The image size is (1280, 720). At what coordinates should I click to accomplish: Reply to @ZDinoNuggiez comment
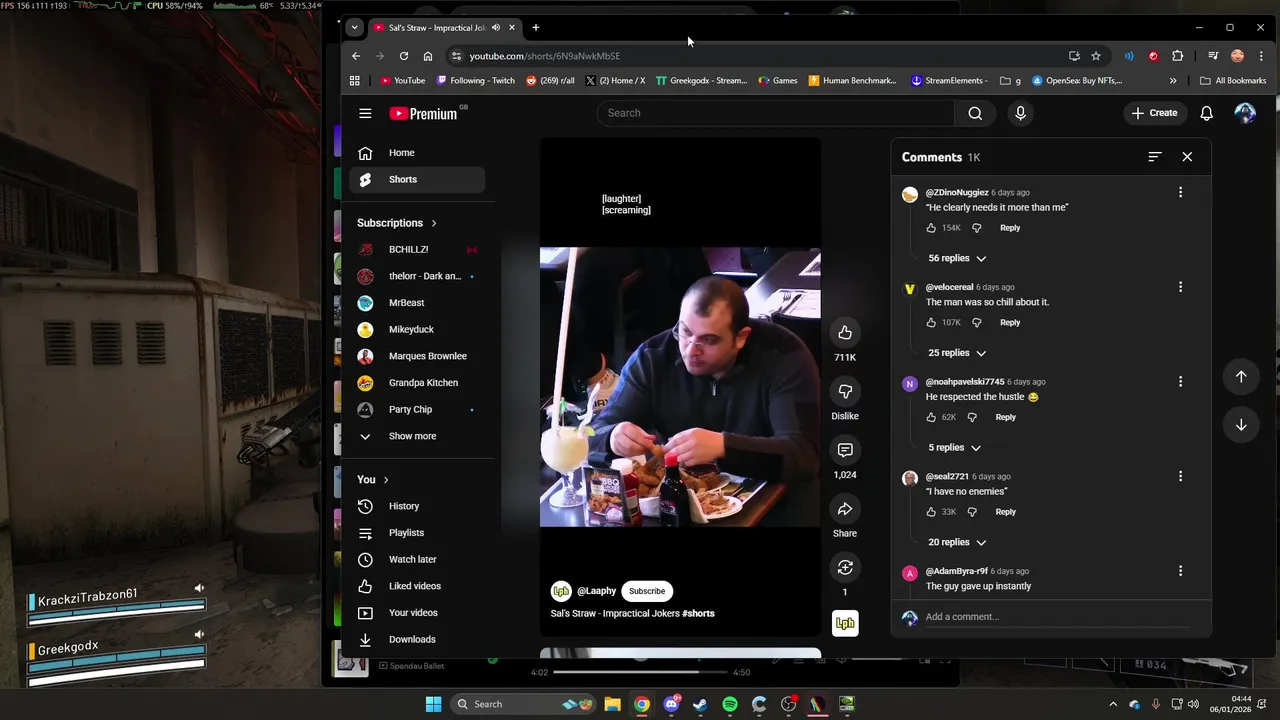[x=1010, y=228]
